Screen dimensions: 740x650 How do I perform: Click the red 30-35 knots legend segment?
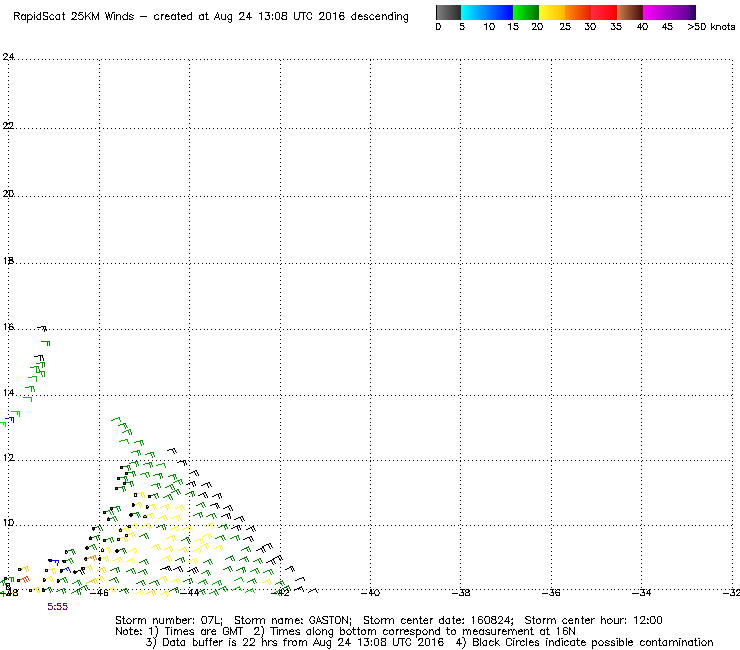(604, 12)
